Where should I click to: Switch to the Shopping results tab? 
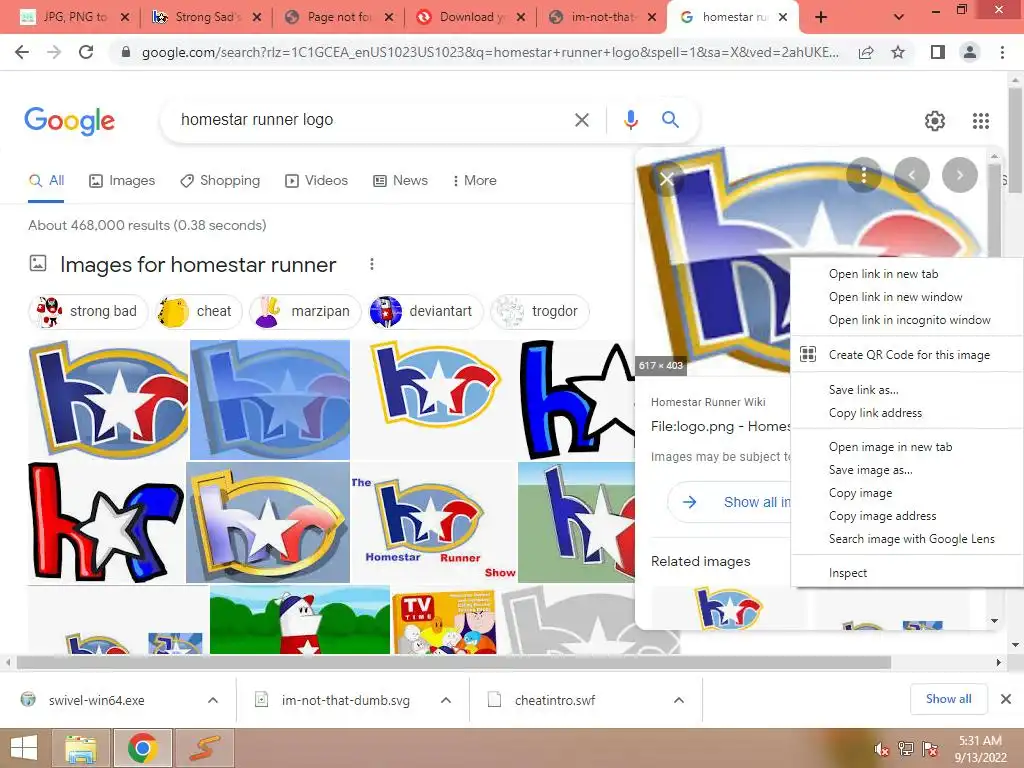click(x=220, y=180)
